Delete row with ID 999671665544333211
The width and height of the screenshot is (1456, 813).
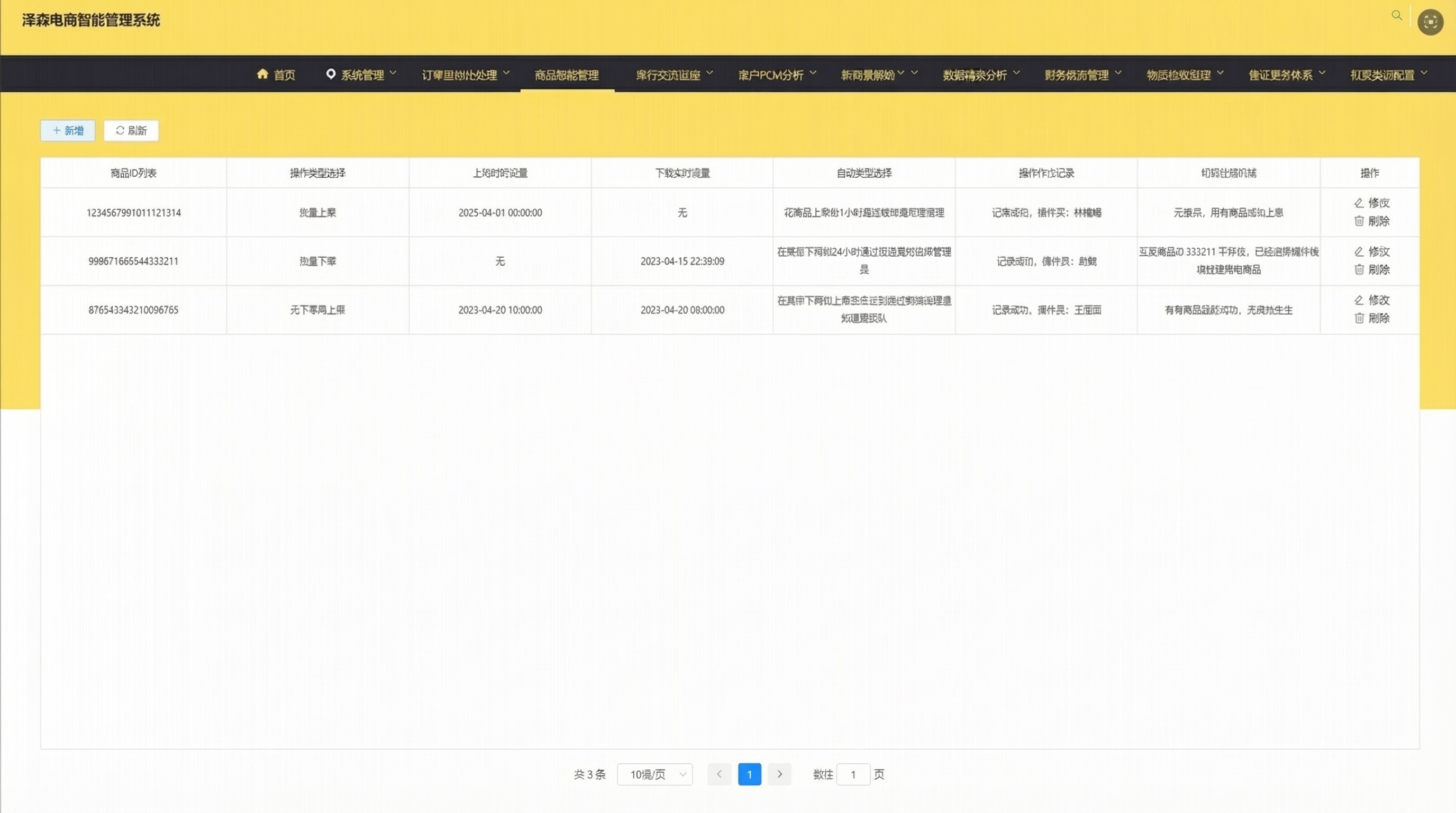coord(1372,270)
